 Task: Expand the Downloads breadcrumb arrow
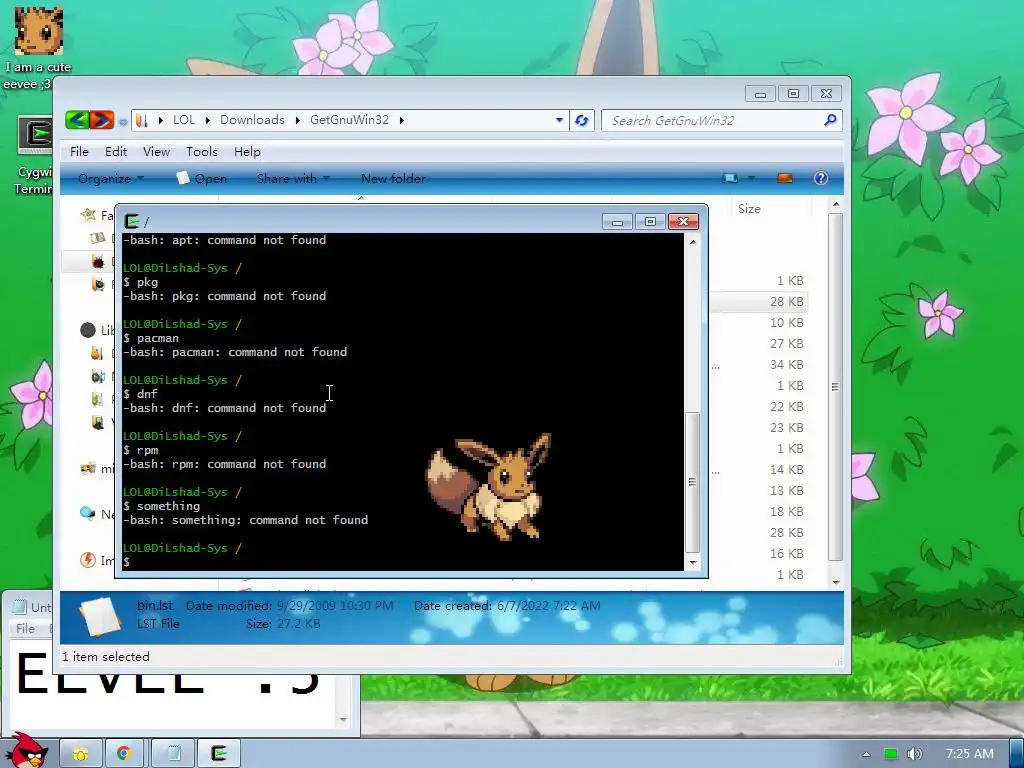tap(297, 120)
